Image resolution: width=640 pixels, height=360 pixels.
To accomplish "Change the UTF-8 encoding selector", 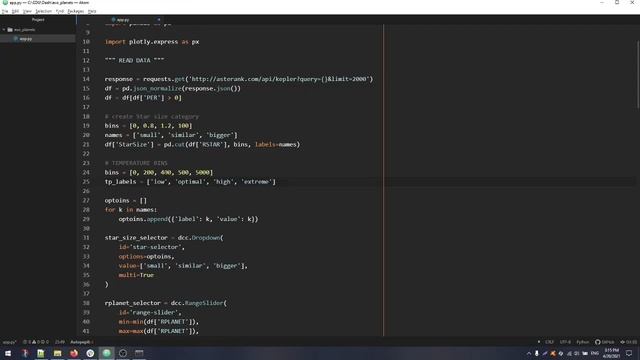I will (565, 342).
